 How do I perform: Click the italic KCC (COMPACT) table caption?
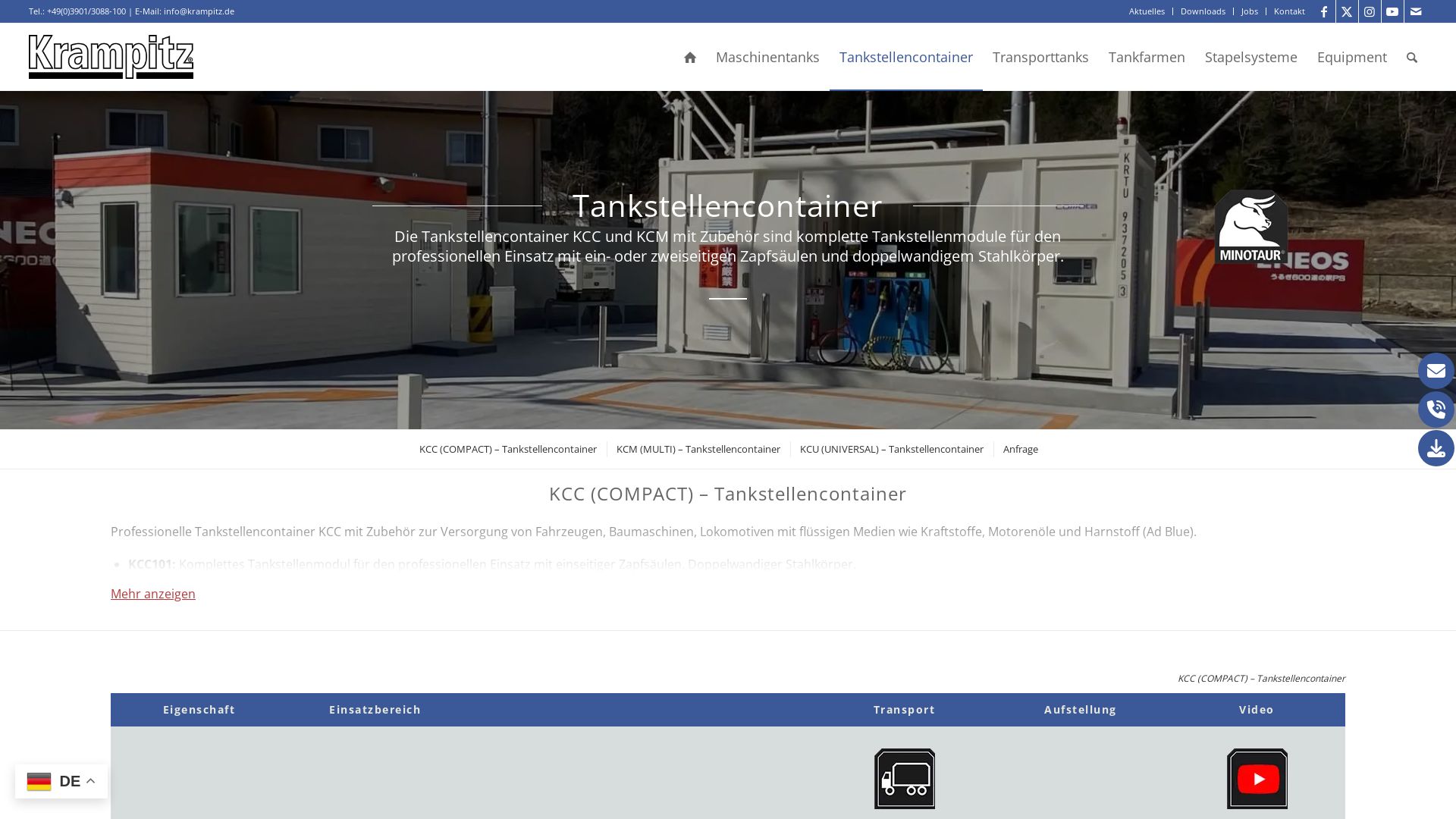1261,679
